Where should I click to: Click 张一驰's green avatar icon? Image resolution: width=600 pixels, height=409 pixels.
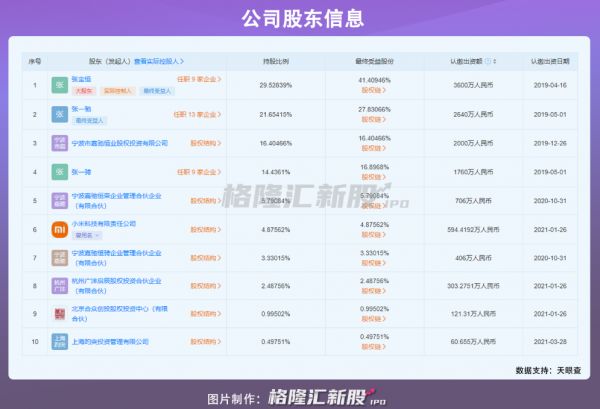[60, 115]
